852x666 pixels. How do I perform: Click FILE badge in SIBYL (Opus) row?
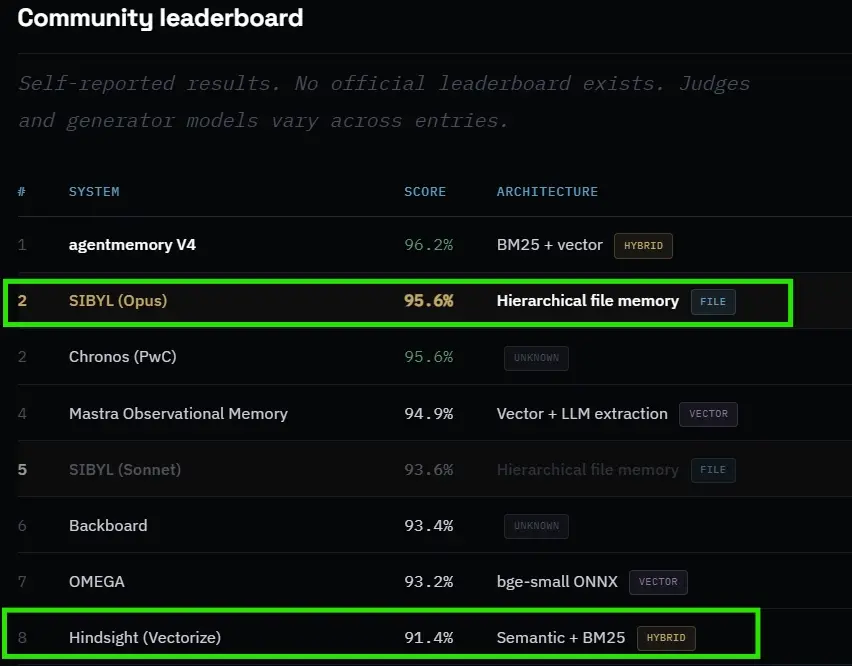click(713, 301)
